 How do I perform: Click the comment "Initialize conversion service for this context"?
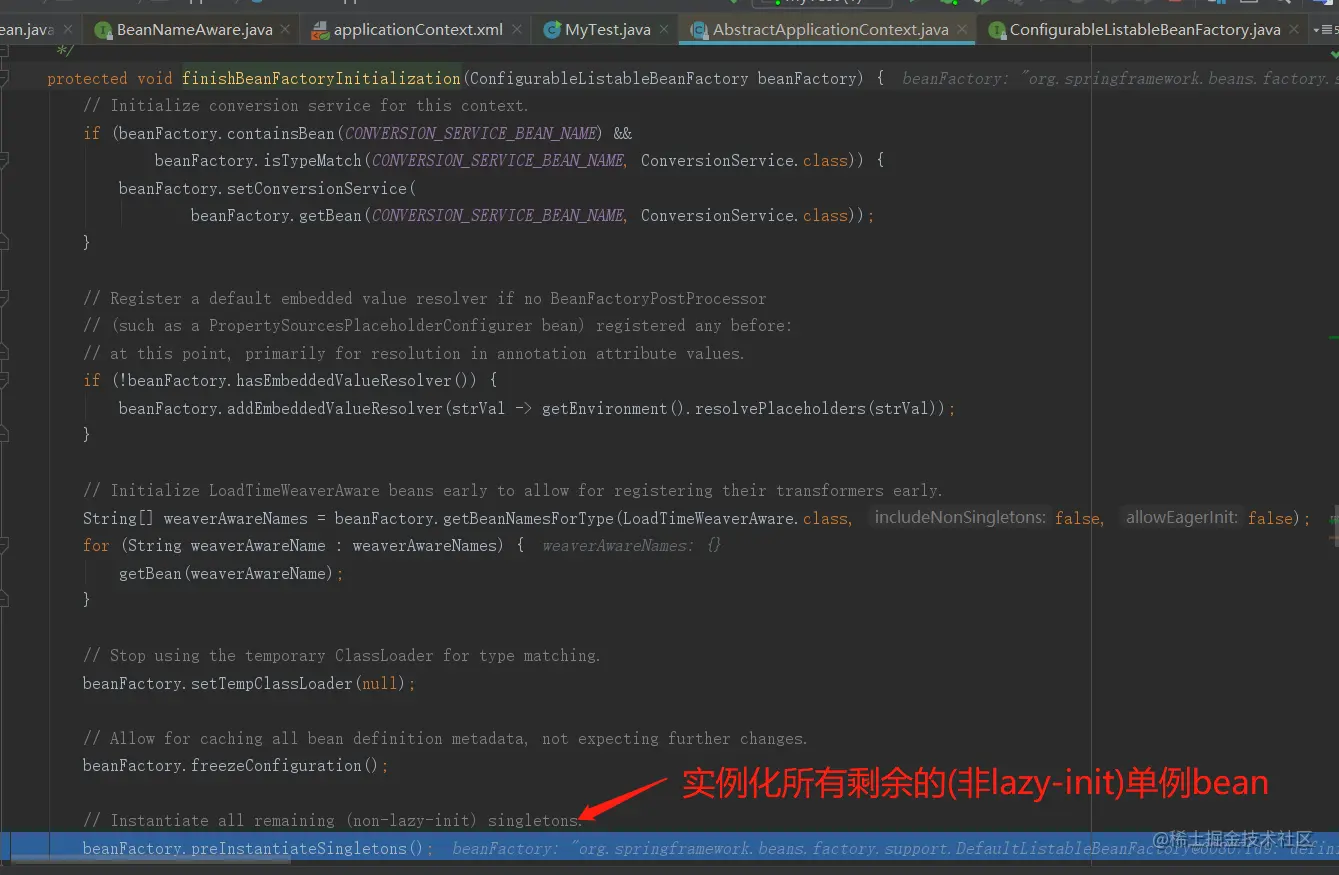[x=306, y=105]
